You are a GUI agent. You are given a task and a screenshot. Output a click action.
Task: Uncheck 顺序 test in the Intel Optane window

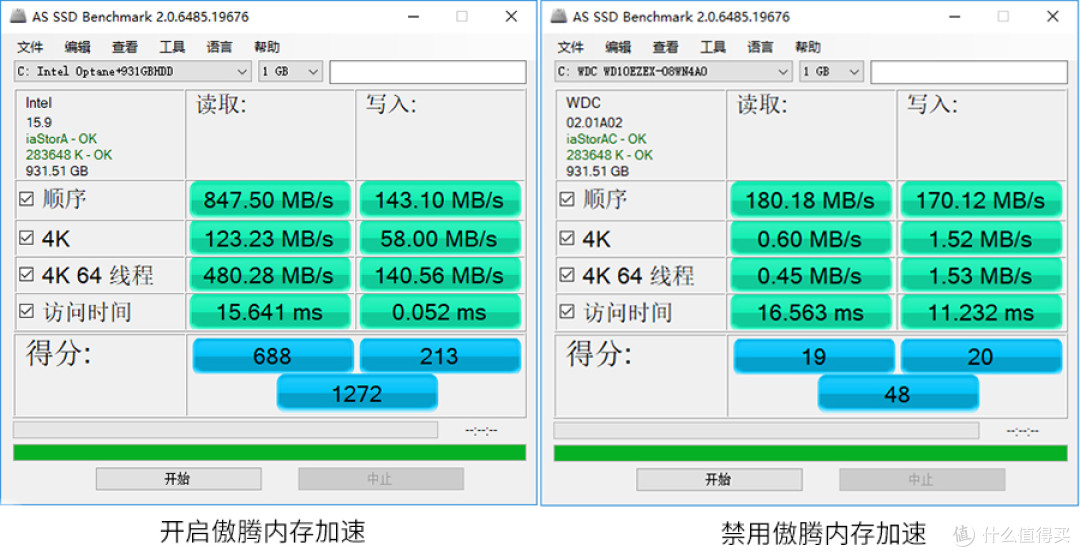26,200
